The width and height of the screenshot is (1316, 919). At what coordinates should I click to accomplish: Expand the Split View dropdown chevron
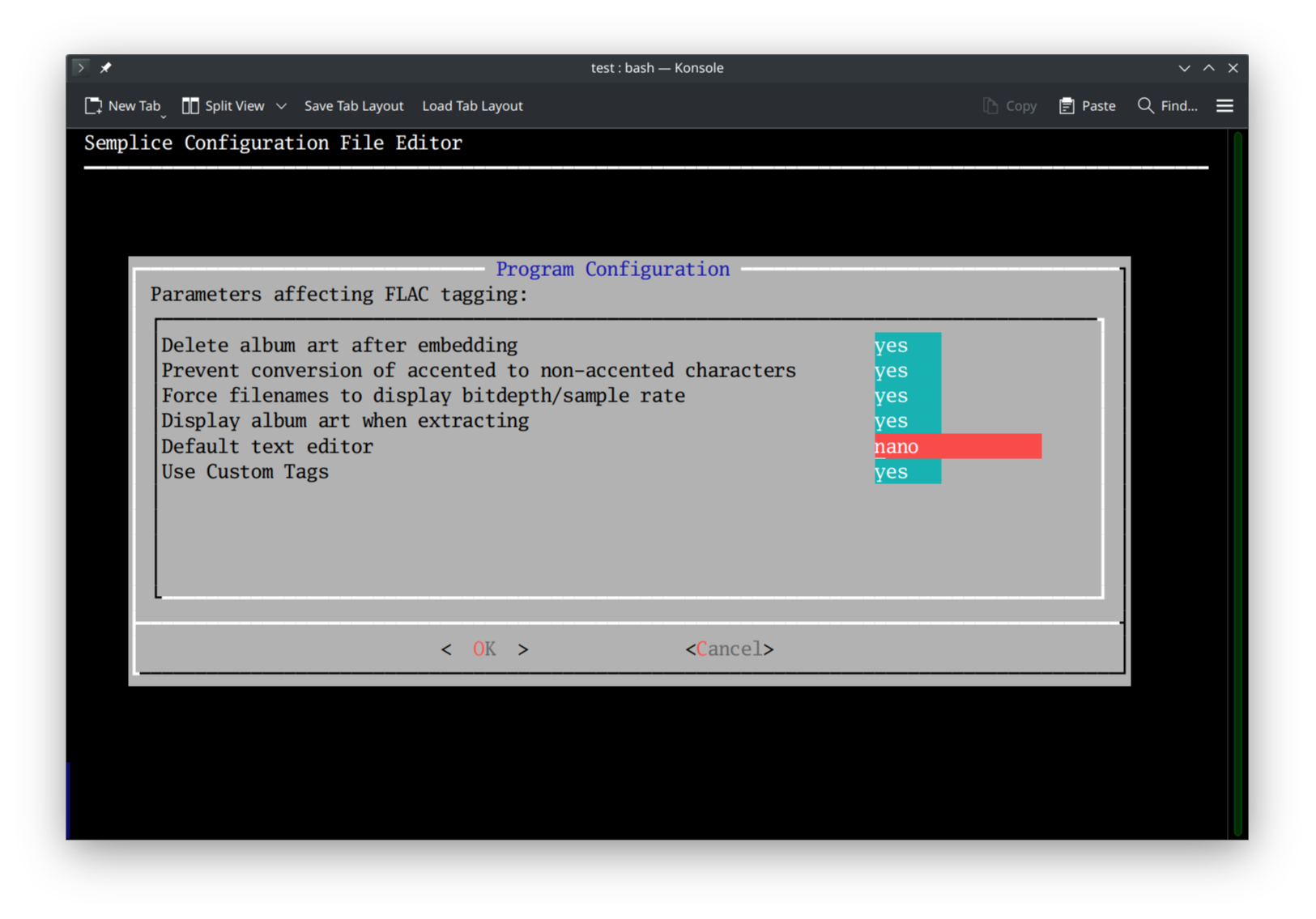(281, 105)
